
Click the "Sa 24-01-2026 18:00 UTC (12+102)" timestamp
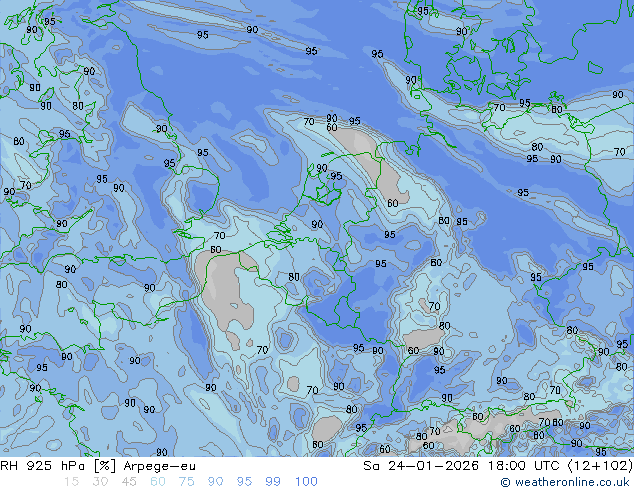click(x=498, y=466)
